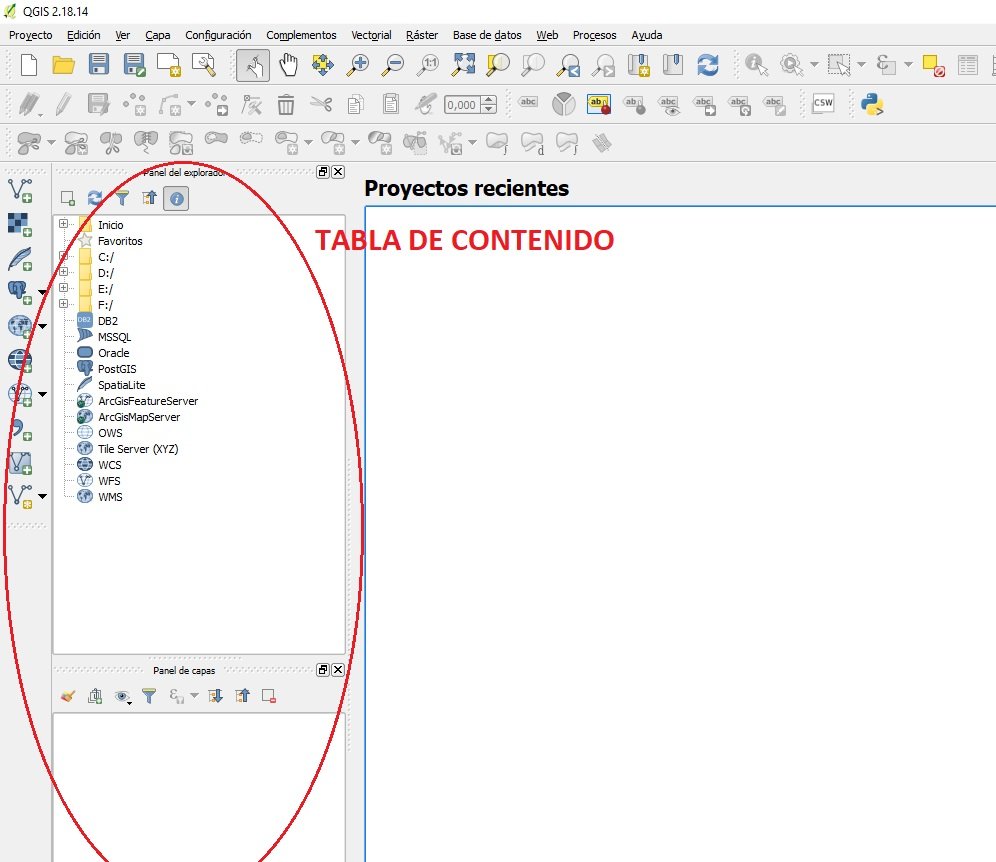Open a project with the folder icon
Screen dimensions: 996x862
coord(64,65)
